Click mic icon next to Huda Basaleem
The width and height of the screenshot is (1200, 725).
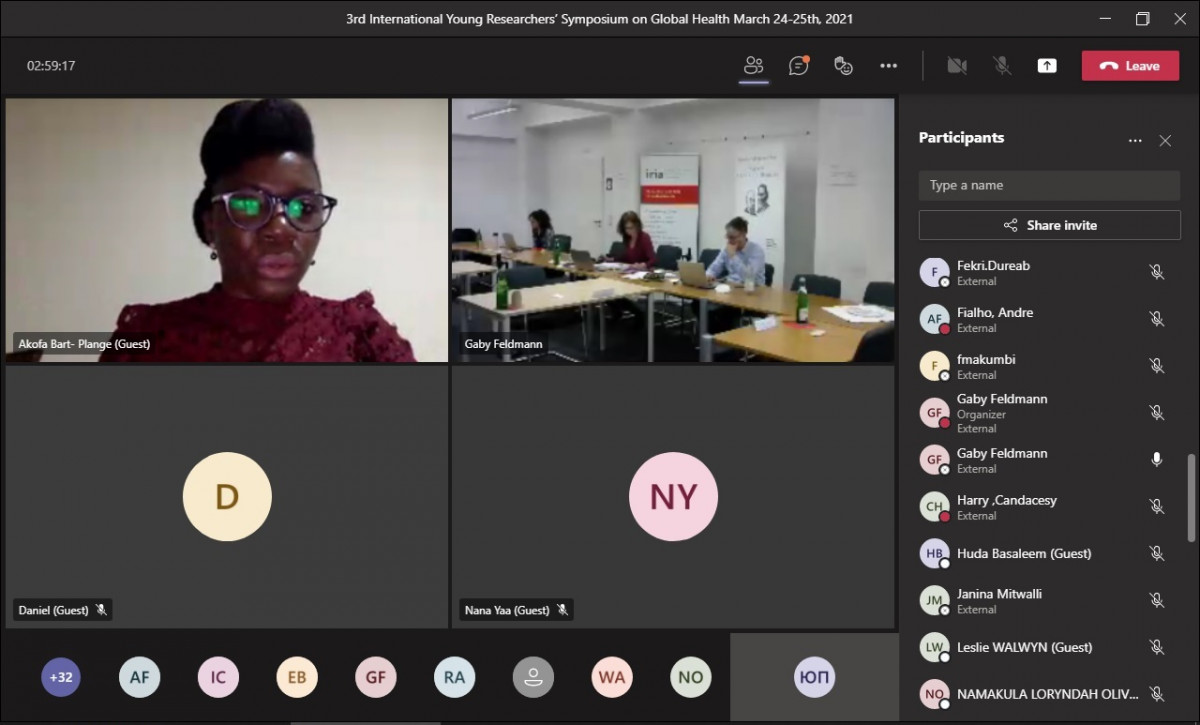[1156, 553]
